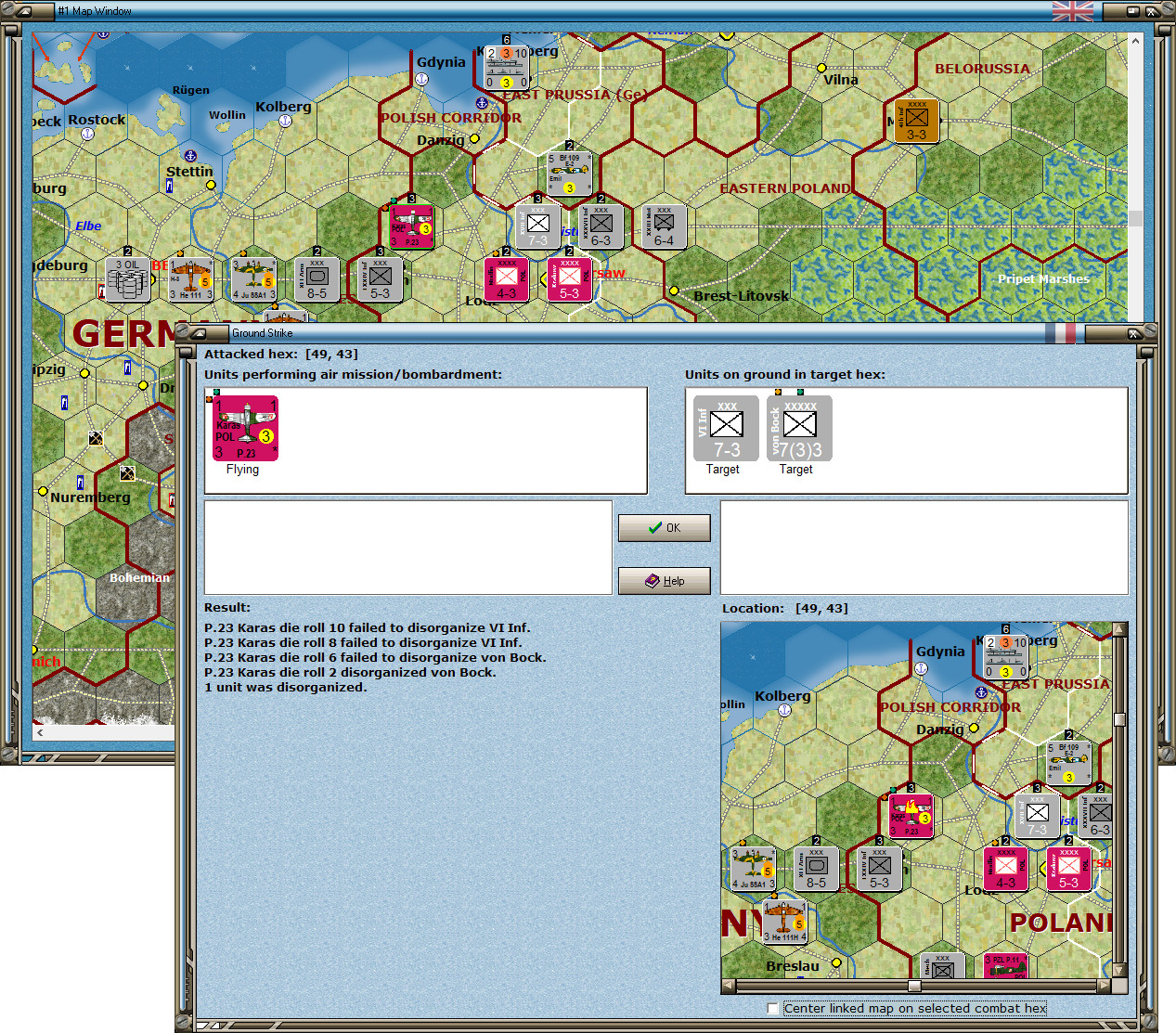The image size is (1176, 1033).
Task: Click main map vertical scrollbar thumb
Action: (x=1136, y=219)
